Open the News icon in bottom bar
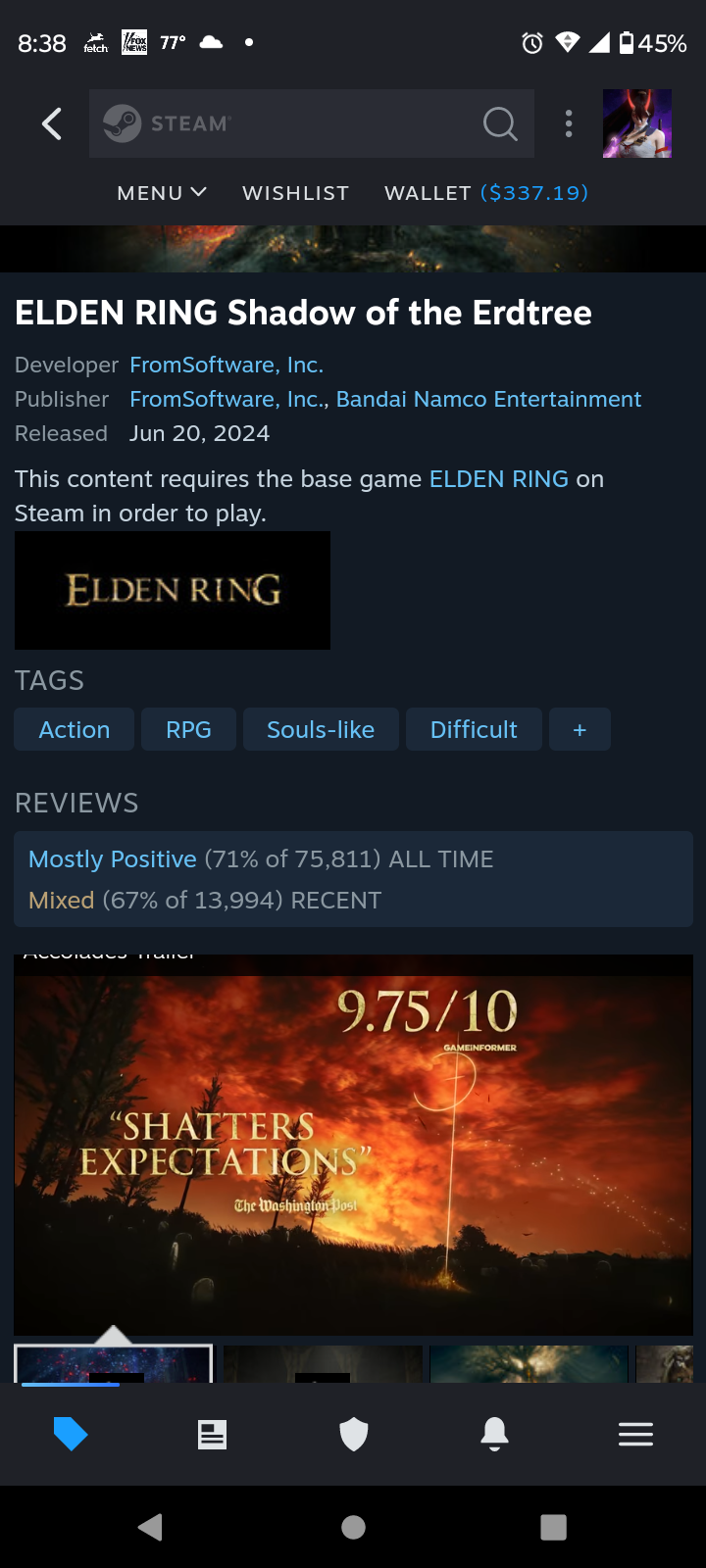The width and height of the screenshot is (706, 1568). pyautogui.click(x=212, y=1435)
